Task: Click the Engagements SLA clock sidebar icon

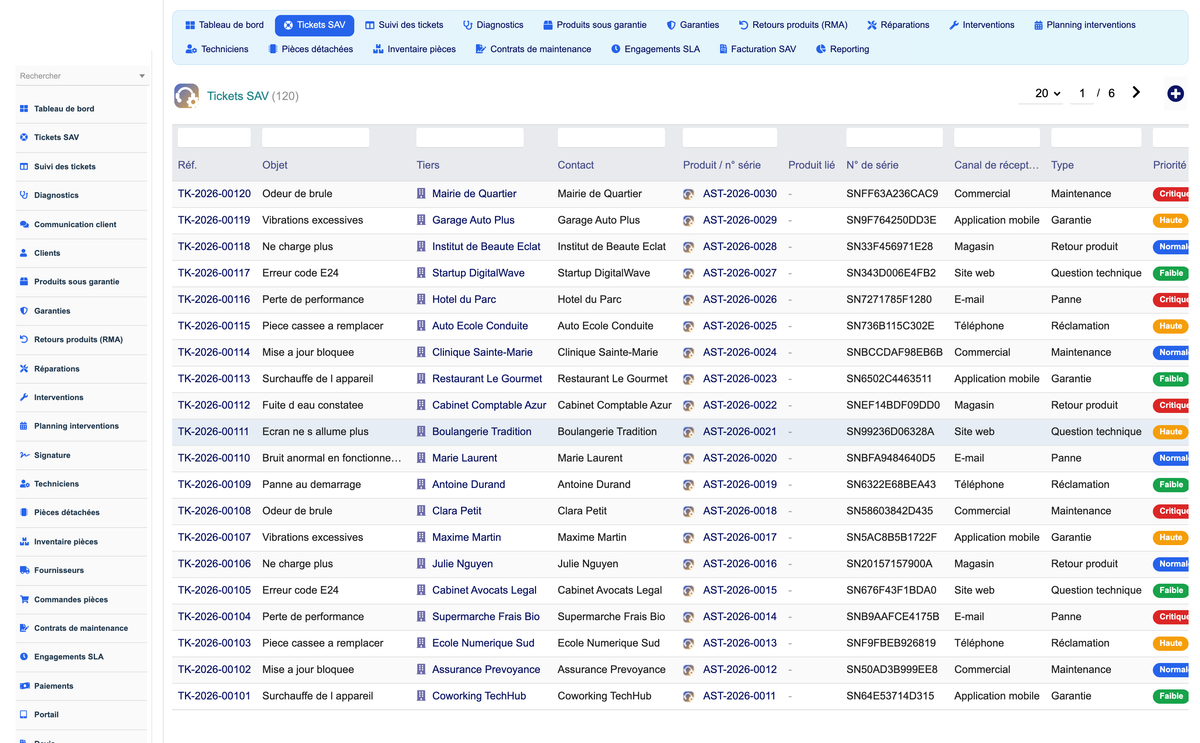Action: point(24,657)
